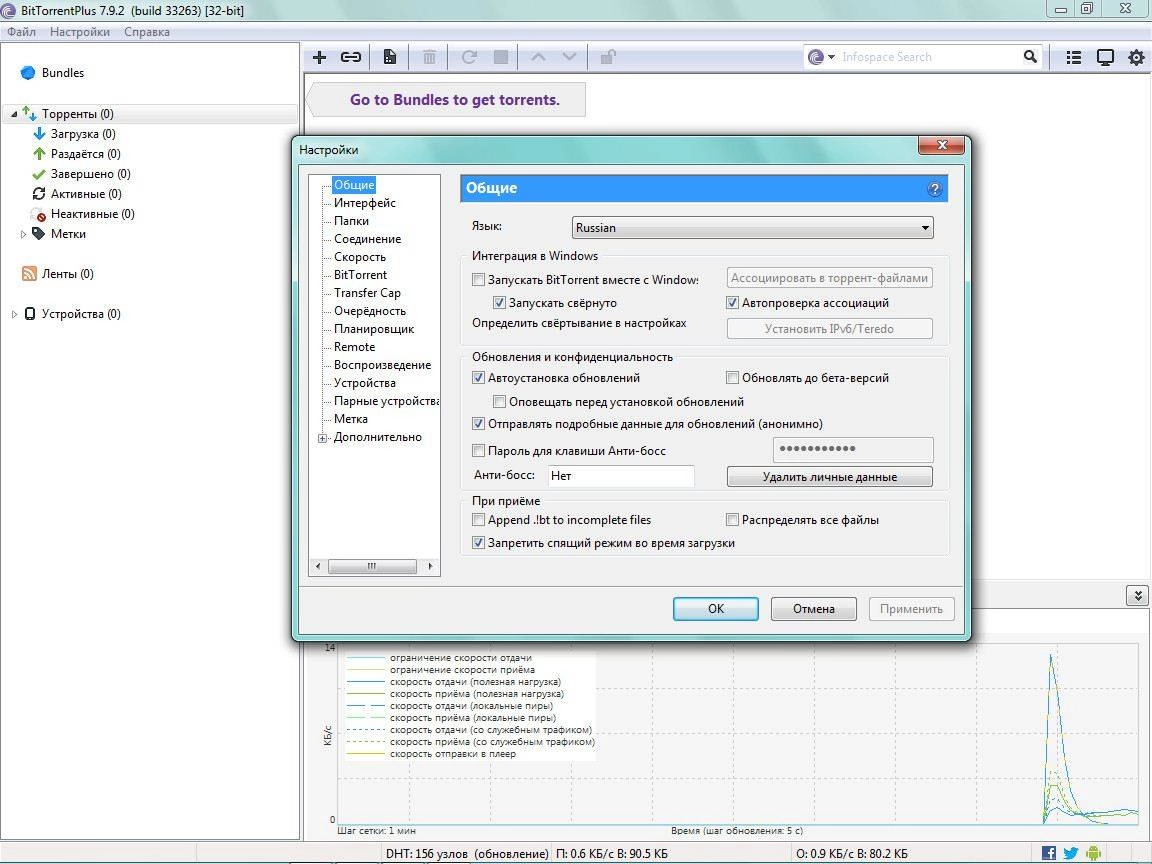The image size is (1152, 864).
Task: Check Распределять все файлы checkbox
Action: pyautogui.click(x=732, y=520)
